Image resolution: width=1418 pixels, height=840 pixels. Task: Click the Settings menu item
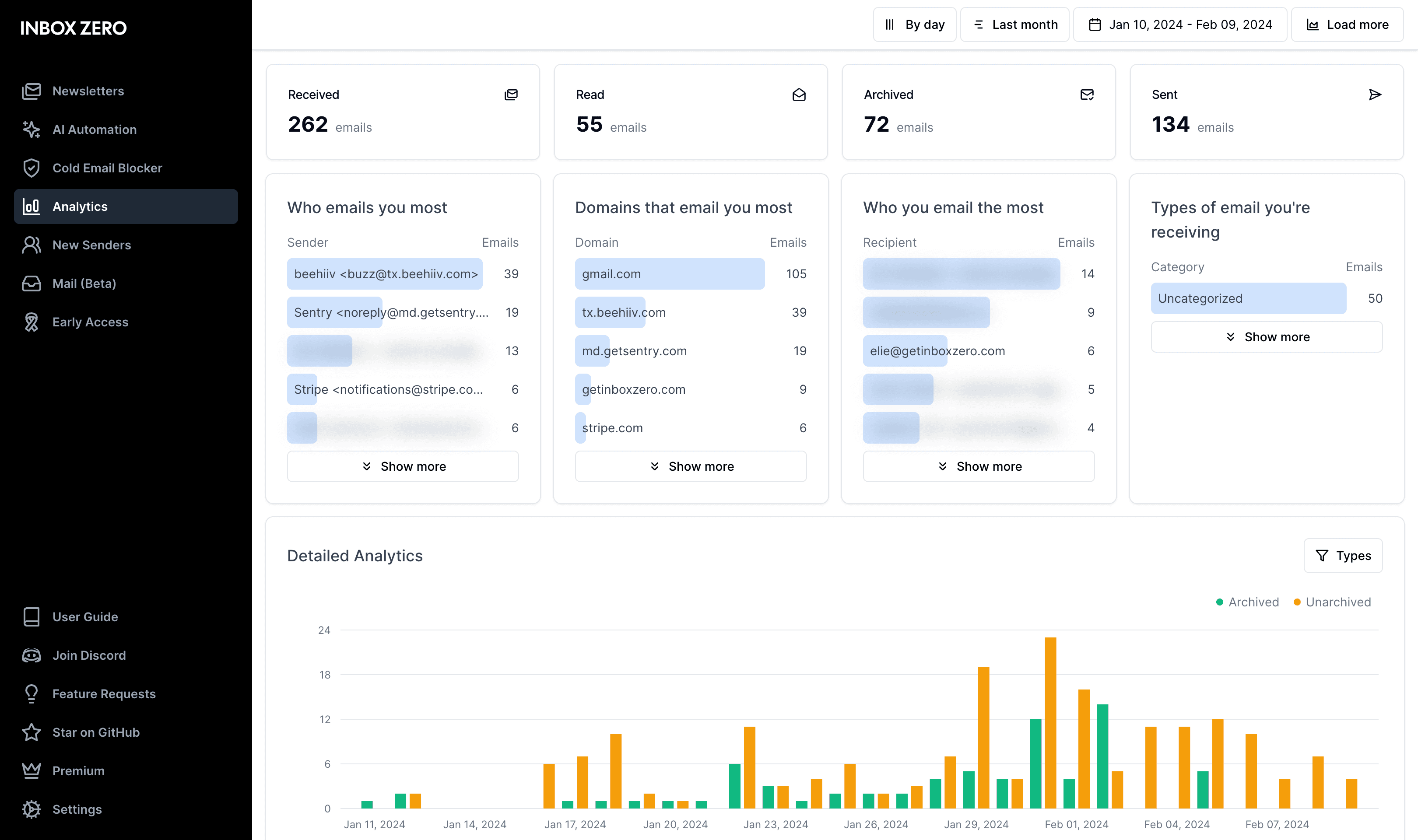pos(78,808)
